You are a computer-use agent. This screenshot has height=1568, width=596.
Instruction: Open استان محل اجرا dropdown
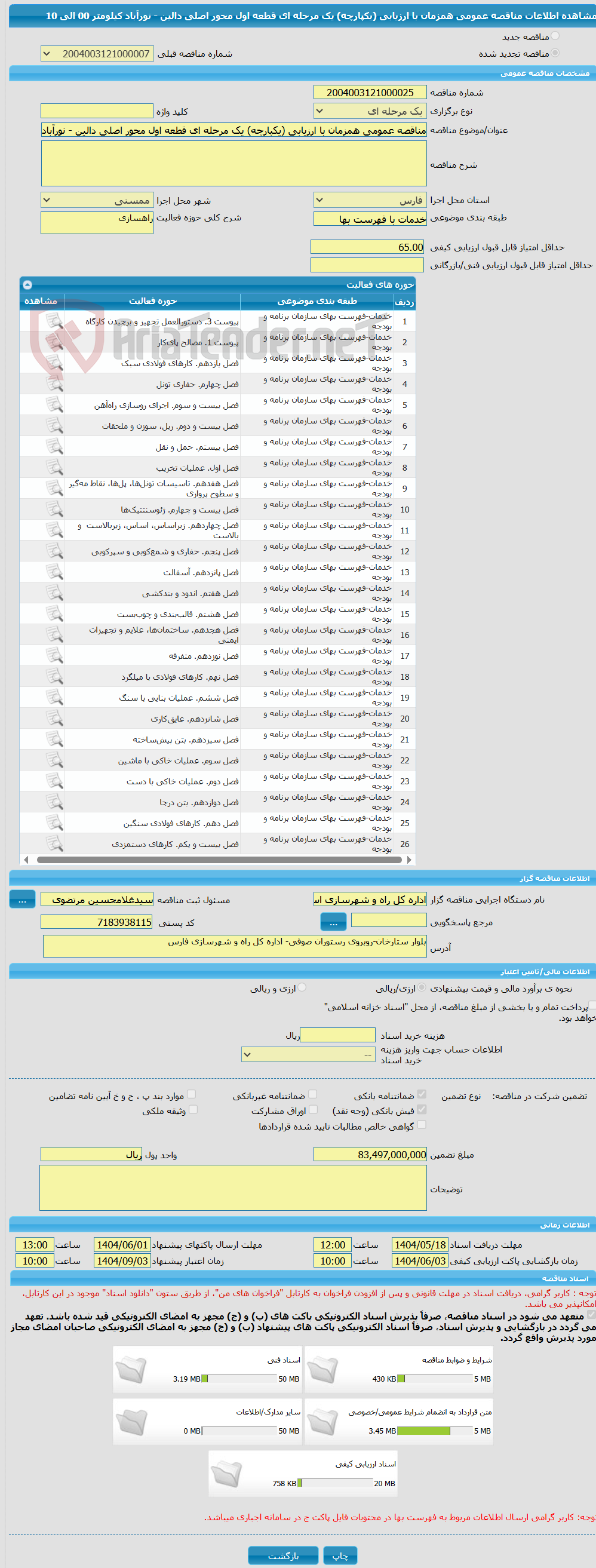click(370, 200)
